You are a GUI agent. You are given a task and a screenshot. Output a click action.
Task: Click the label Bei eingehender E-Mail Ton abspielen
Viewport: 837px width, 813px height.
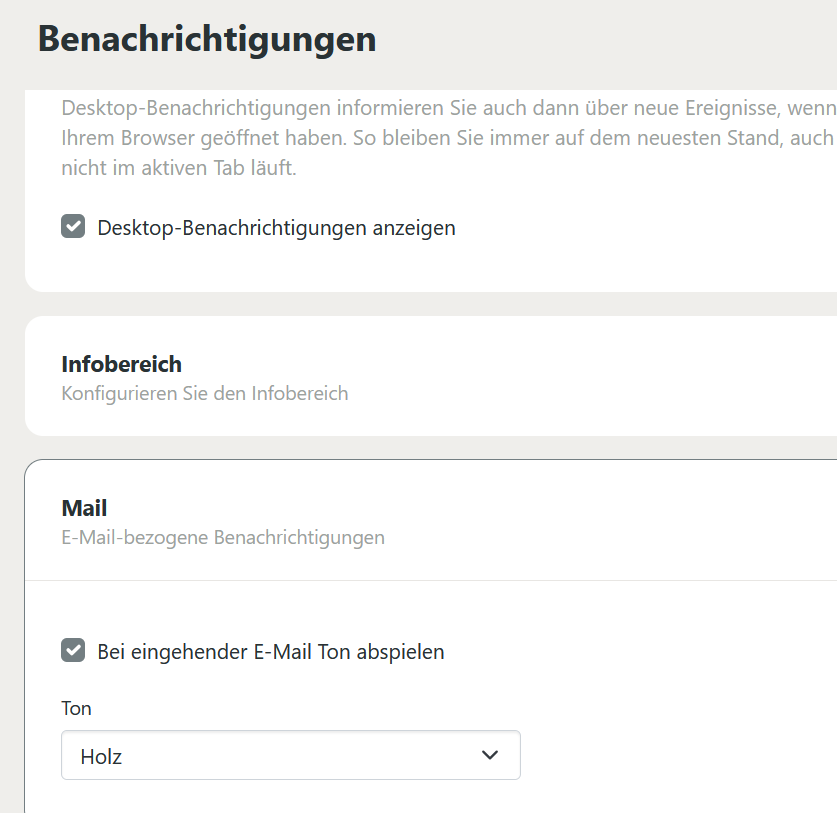[270, 652]
